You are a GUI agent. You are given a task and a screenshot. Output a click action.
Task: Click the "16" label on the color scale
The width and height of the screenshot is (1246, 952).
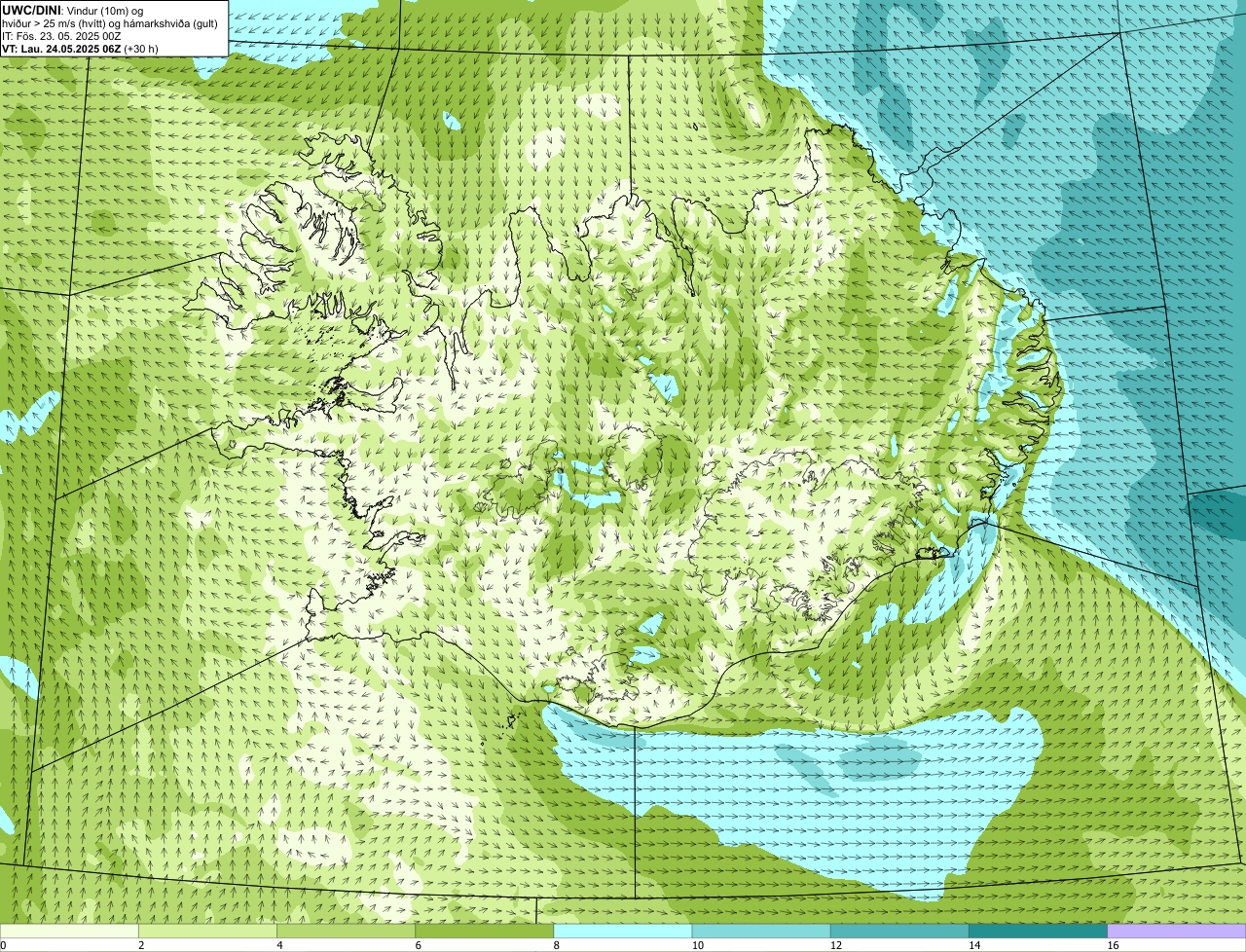click(1113, 945)
